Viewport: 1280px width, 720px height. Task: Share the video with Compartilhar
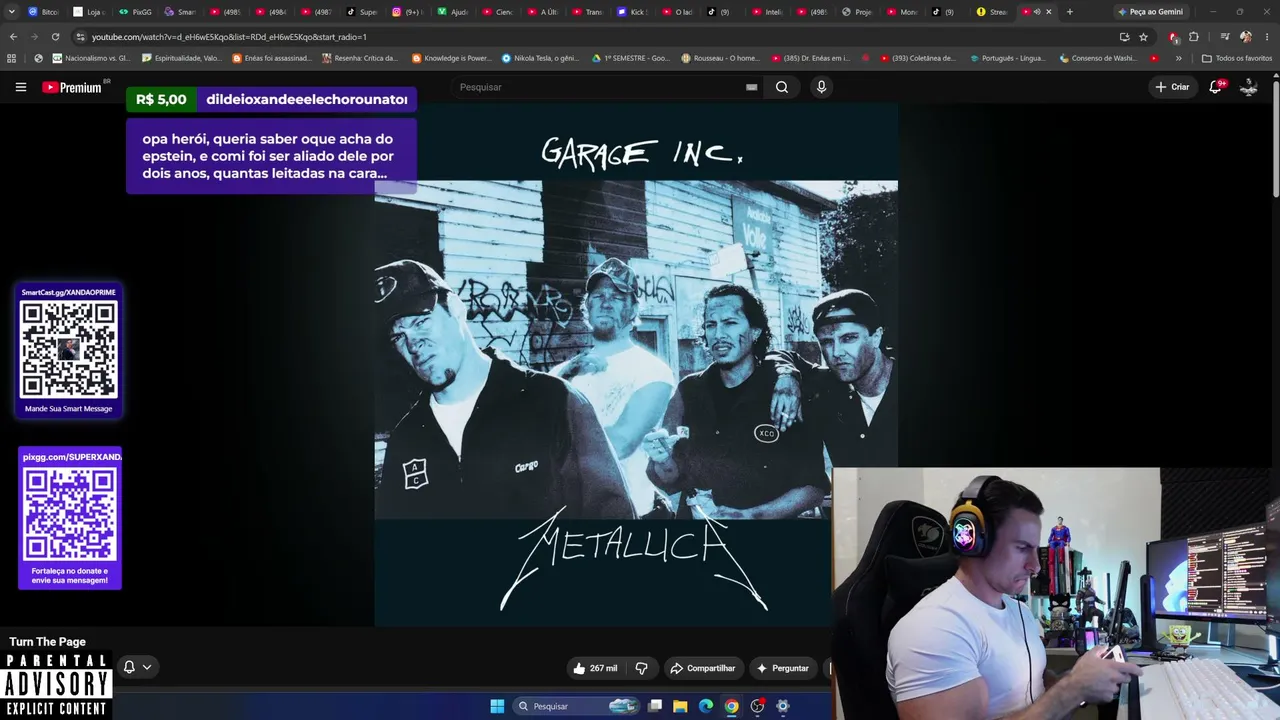coord(703,668)
